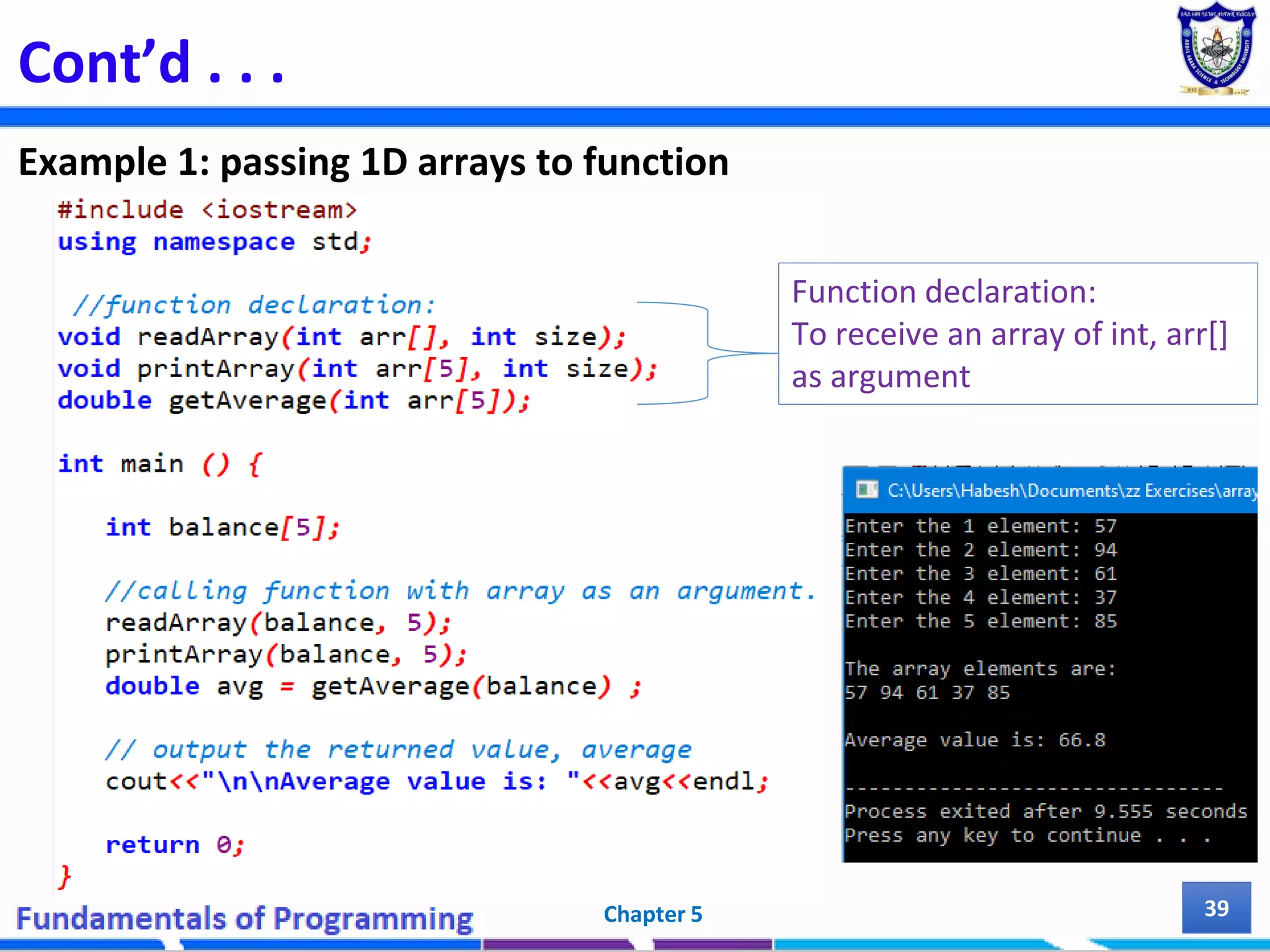This screenshot has width=1270, height=952.
Task: Click the Function declaration callout box
Action: pyautogui.click(x=1017, y=334)
